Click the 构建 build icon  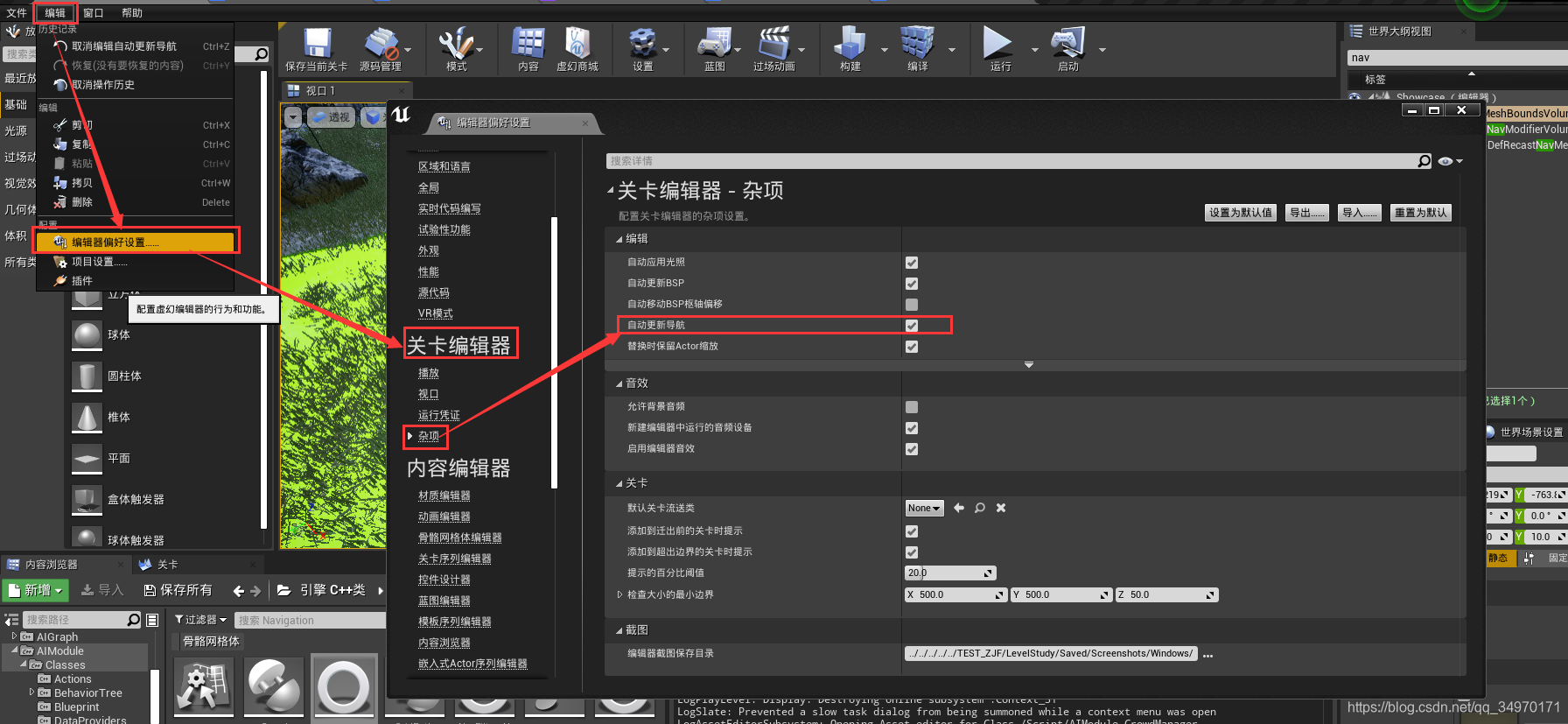pos(850,43)
